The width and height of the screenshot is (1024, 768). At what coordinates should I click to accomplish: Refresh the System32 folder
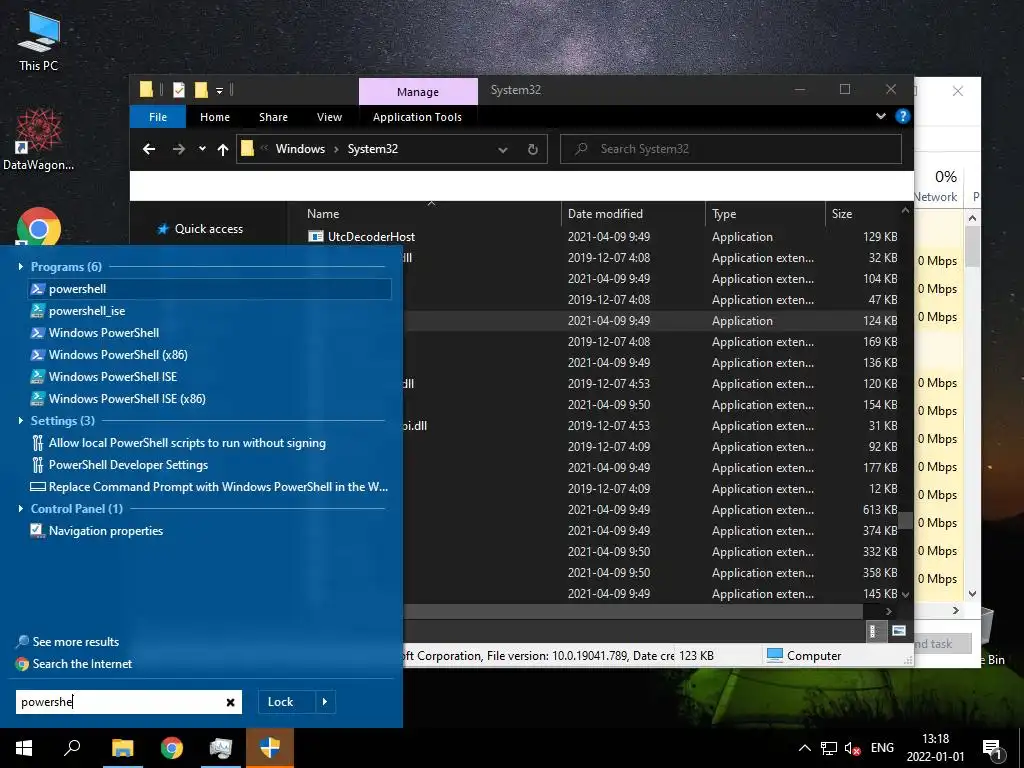533,150
